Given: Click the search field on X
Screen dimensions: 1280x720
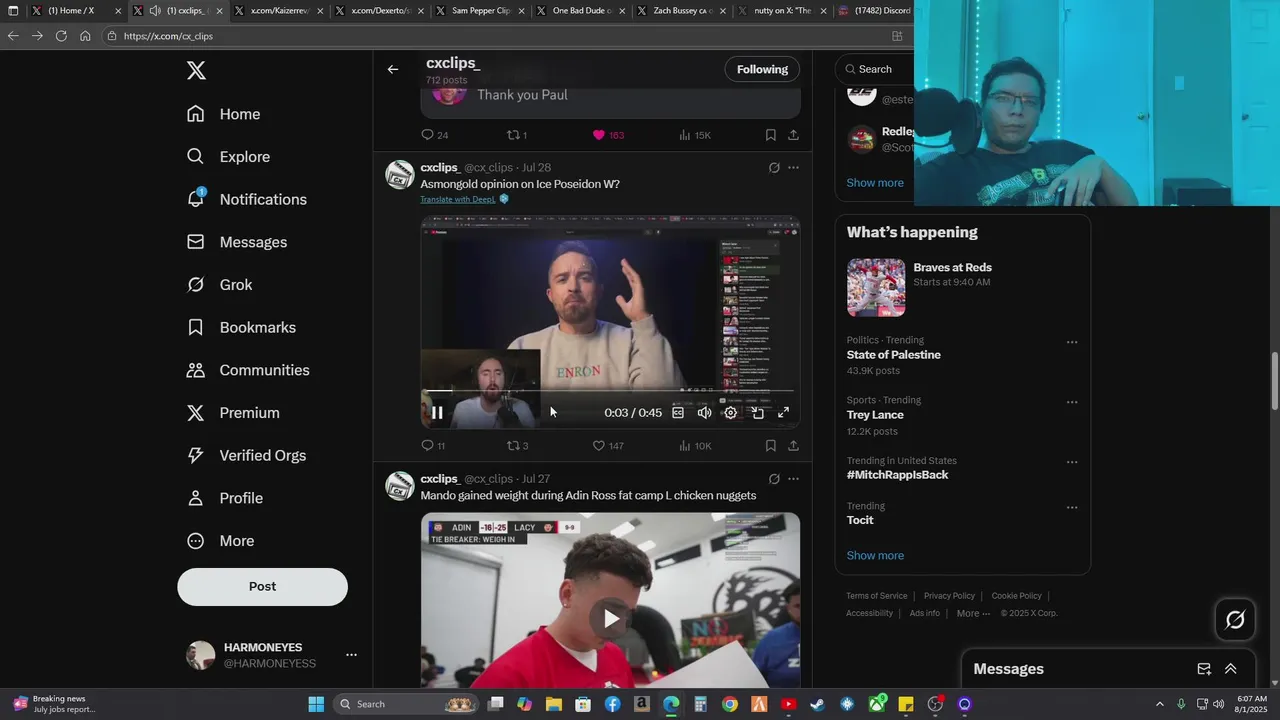Looking at the screenshot, I should click(x=876, y=69).
